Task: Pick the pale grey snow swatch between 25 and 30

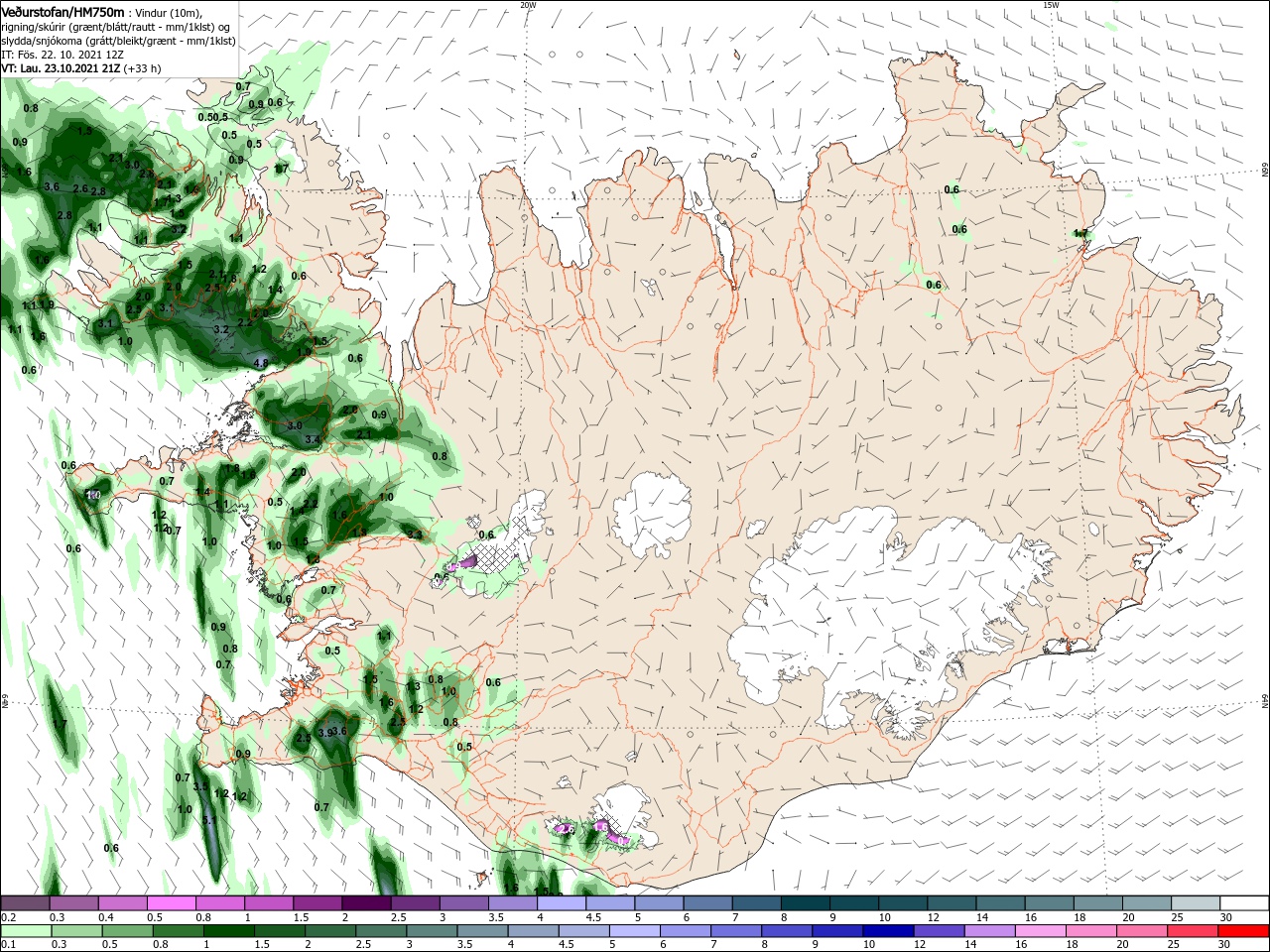Action: 1195,903
